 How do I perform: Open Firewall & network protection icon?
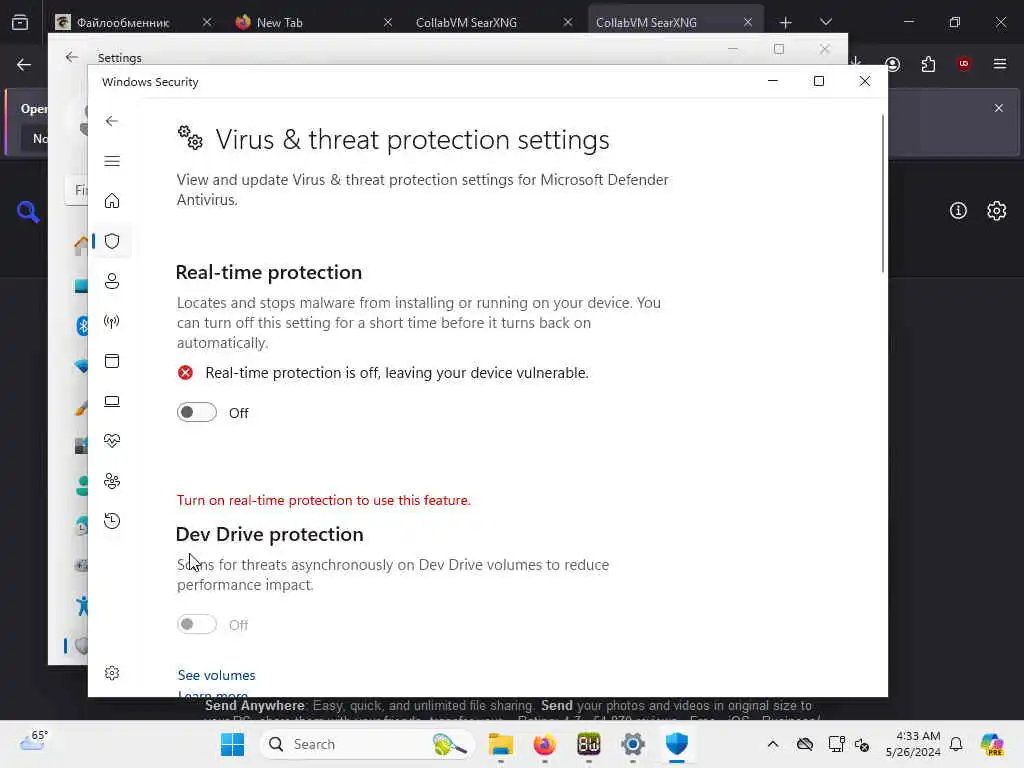112,321
